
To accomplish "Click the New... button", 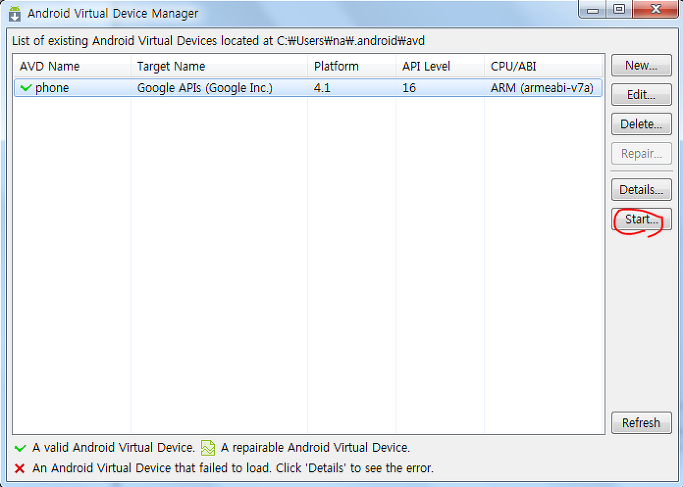I will [641, 66].
